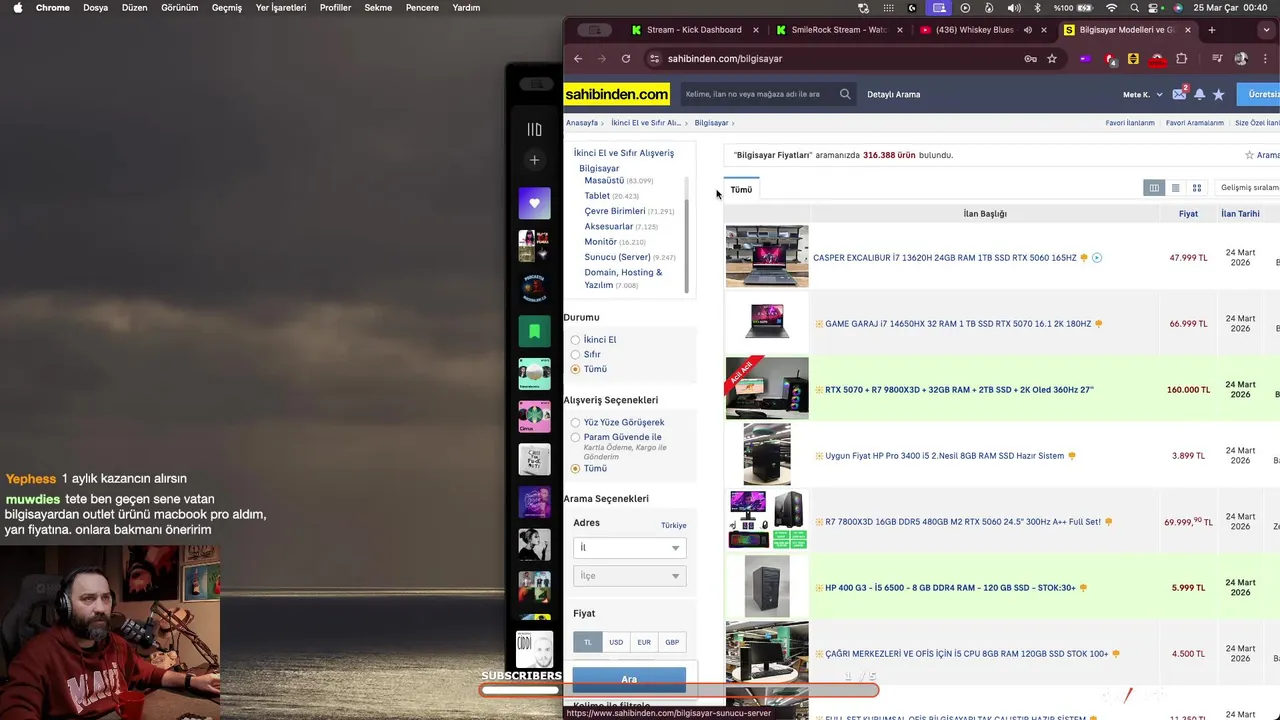The image size is (1280, 720).
Task: Open the Wi-Fi menu bar icon
Action: (1111, 8)
